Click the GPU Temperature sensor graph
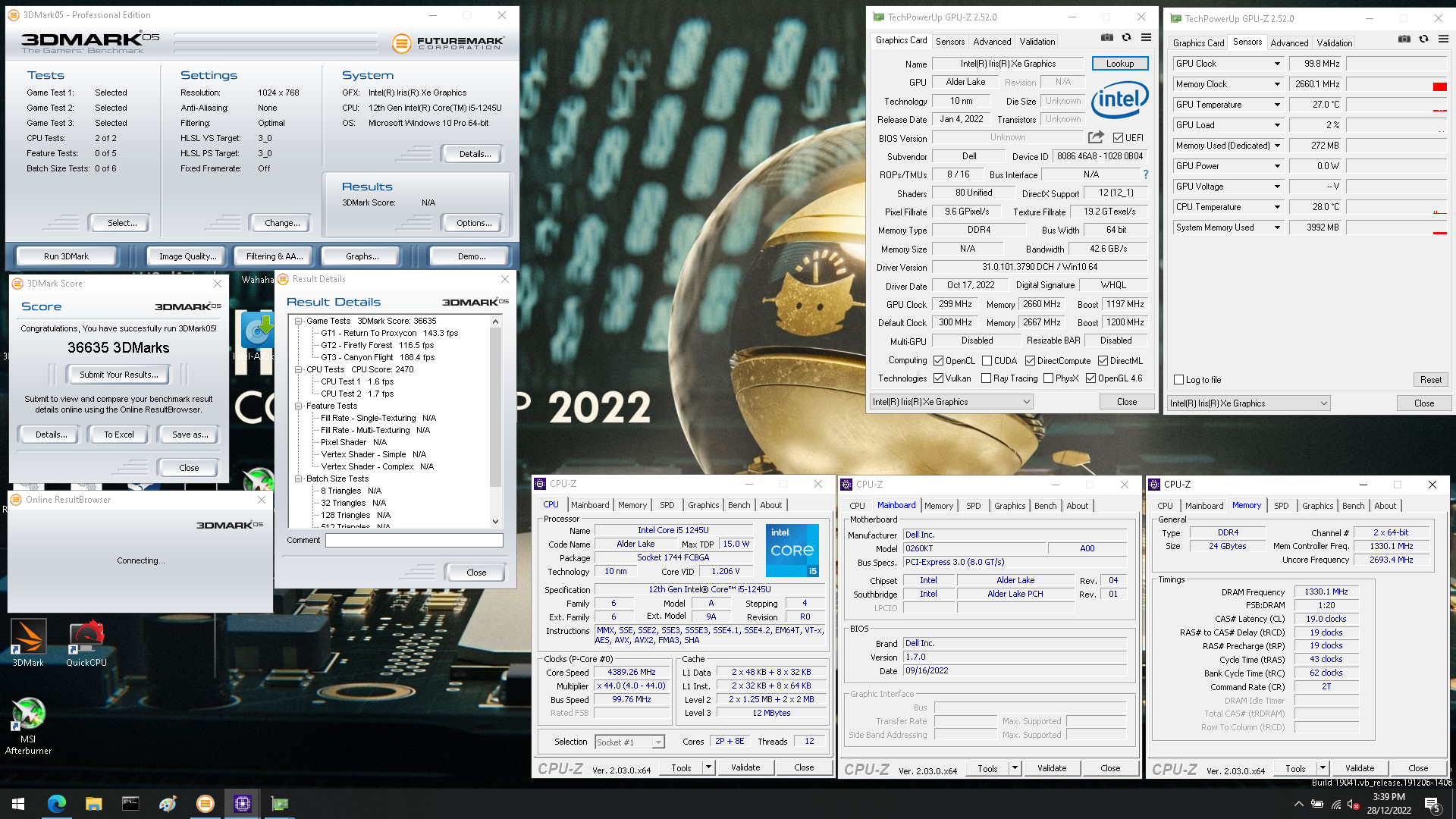 1398,105
